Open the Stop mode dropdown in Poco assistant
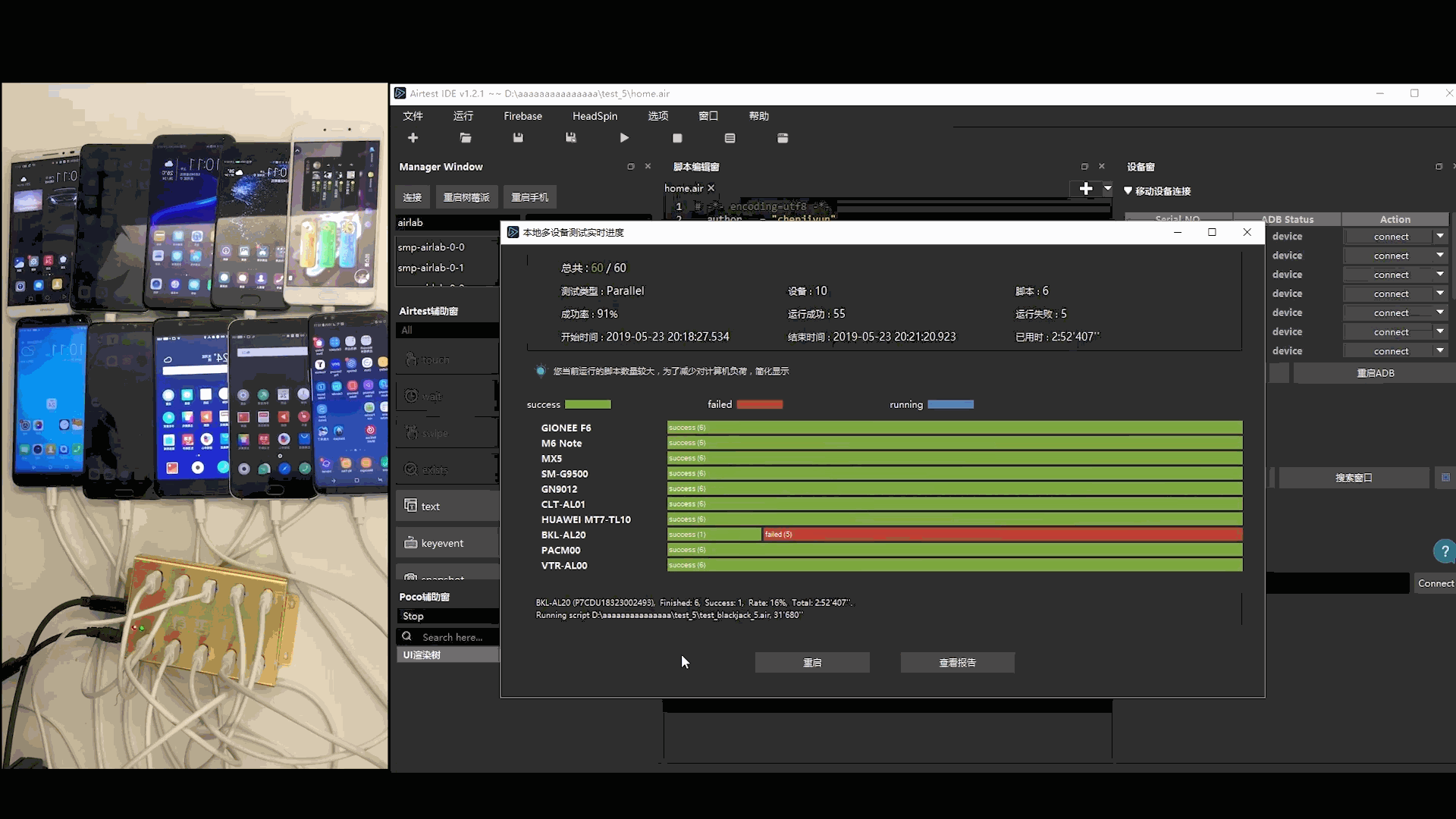Screen dimensions: 1456x819 pos(447,616)
